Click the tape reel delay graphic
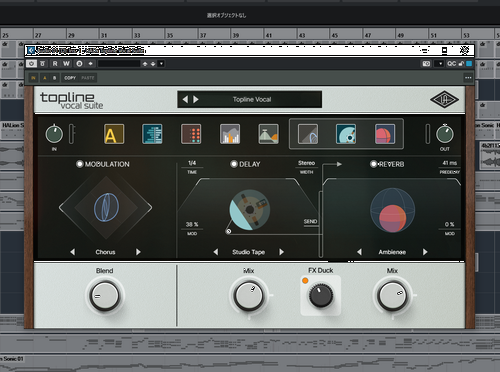The height and width of the screenshot is (372, 500). (x=249, y=210)
